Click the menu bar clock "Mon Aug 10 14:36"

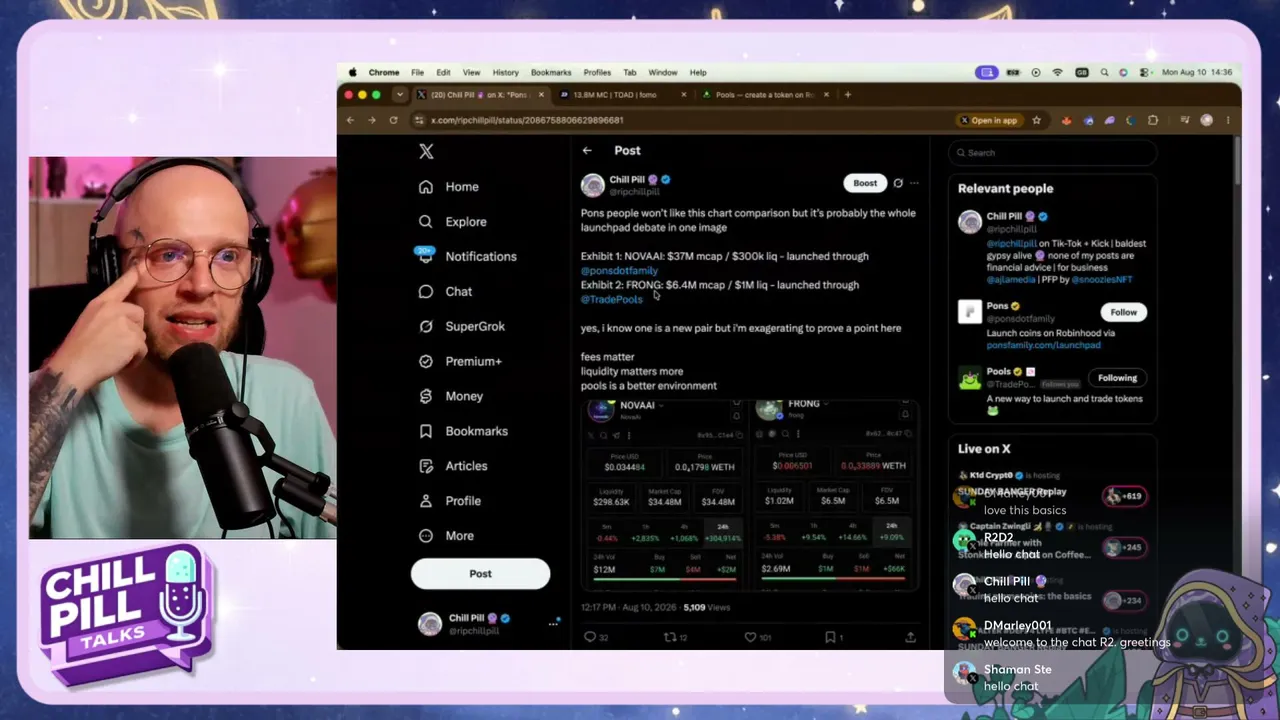1198,72
